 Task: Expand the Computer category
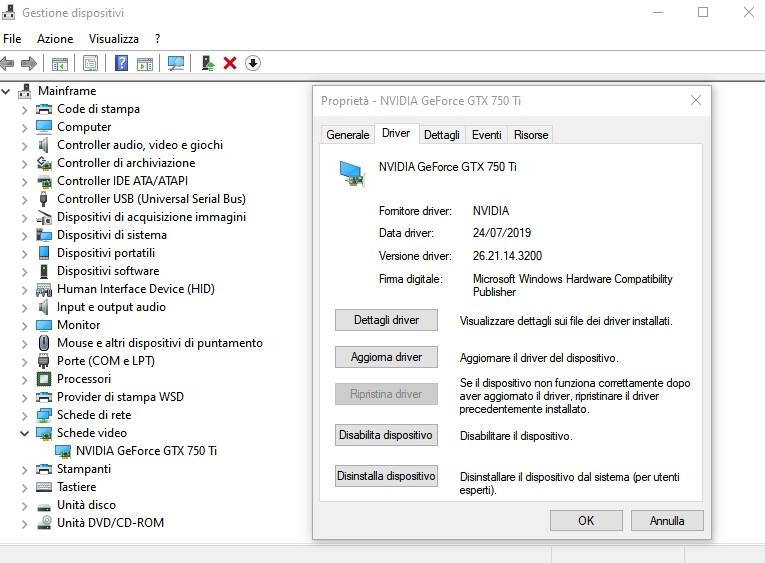[24, 128]
